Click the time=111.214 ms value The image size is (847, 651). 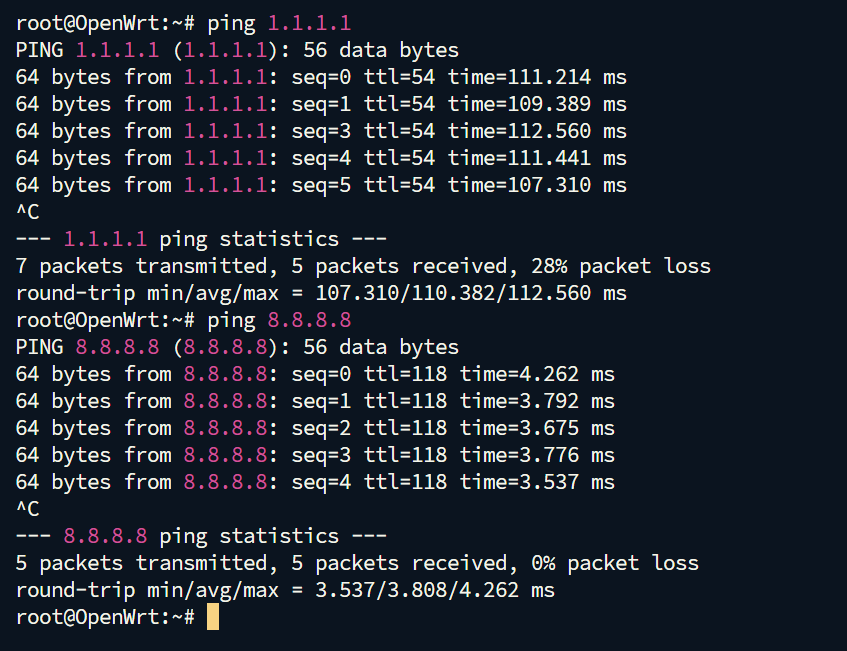(537, 77)
